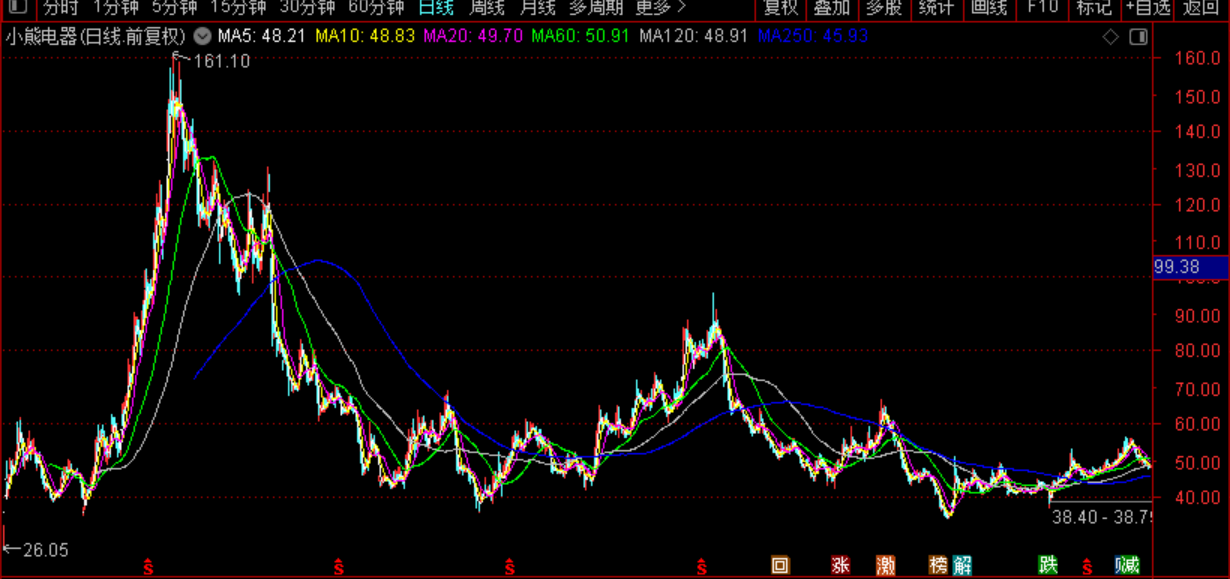Click the 返回 back button
The height and width of the screenshot is (579, 1230).
(x=1200, y=8)
